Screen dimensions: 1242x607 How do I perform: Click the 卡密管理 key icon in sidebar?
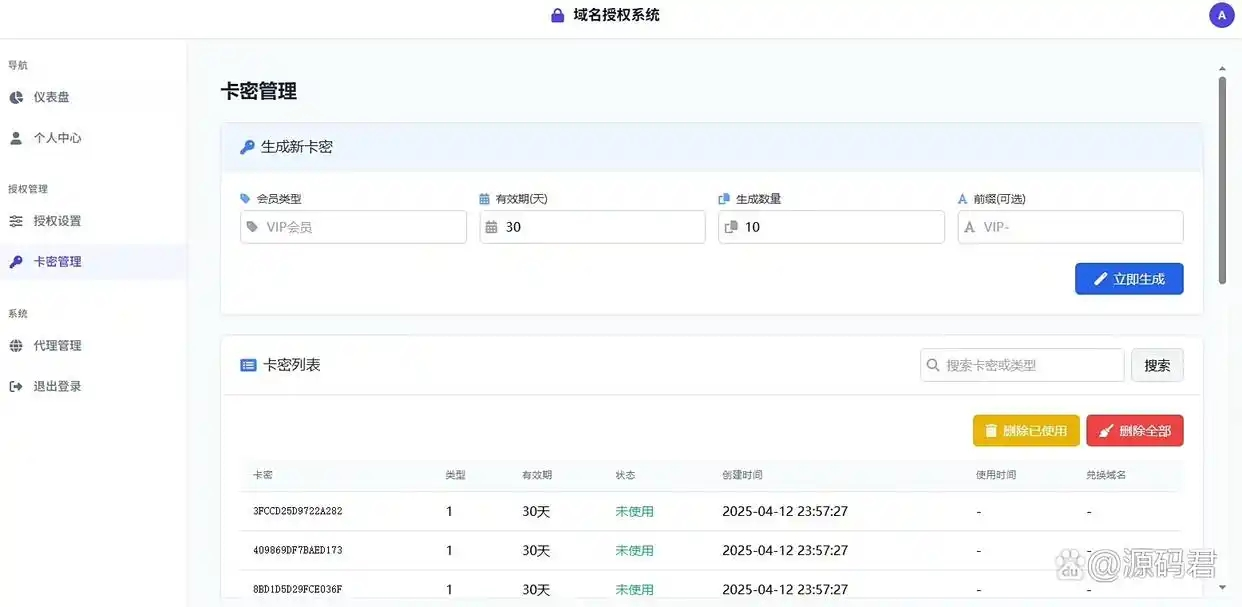(16, 262)
